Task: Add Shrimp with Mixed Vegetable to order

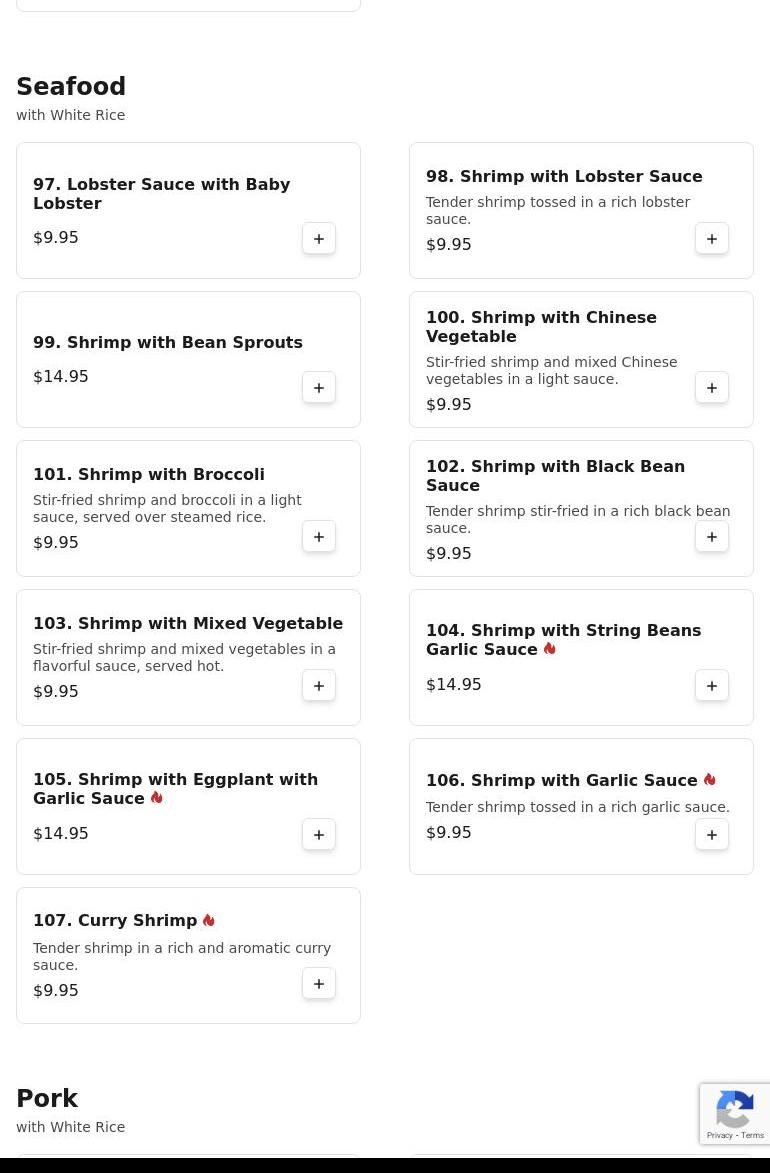Action: coord(319,686)
